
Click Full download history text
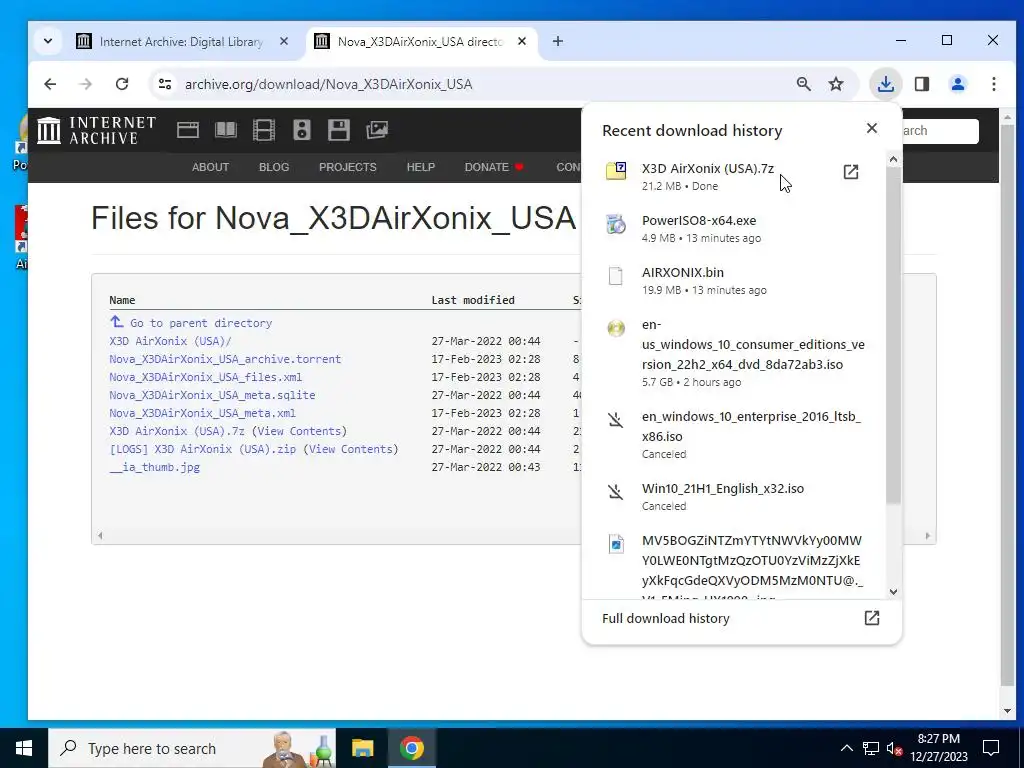click(665, 618)
